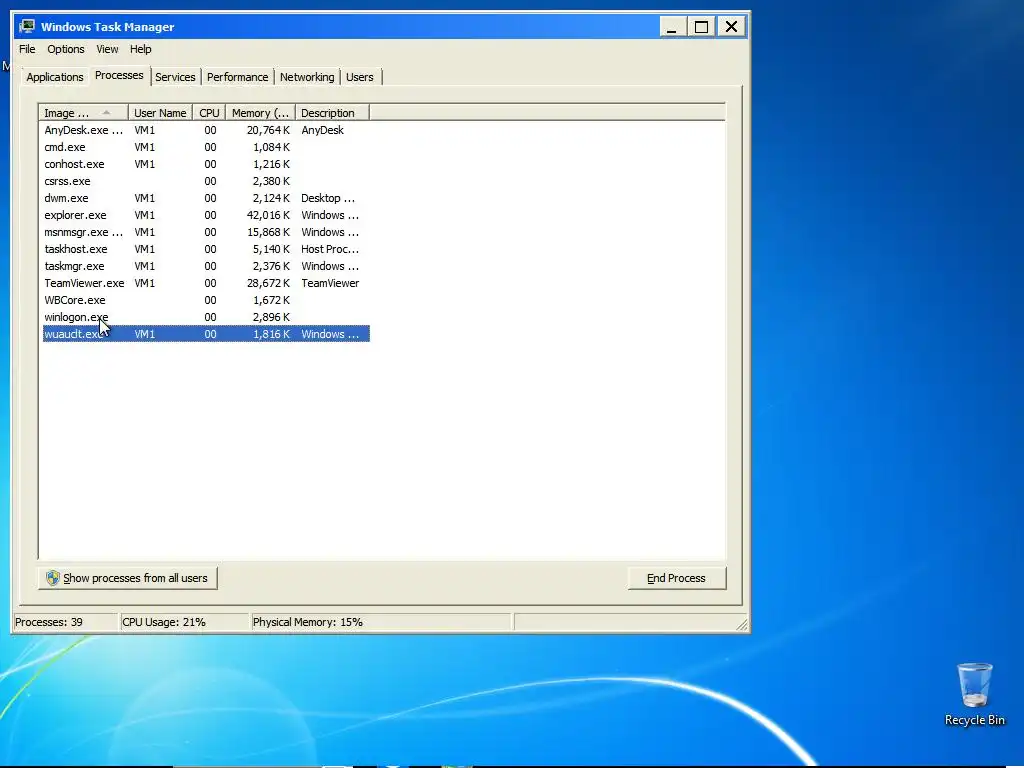Switch to the Networking tab
This screenshot has width=1024, height=768.
click(307, 77)
